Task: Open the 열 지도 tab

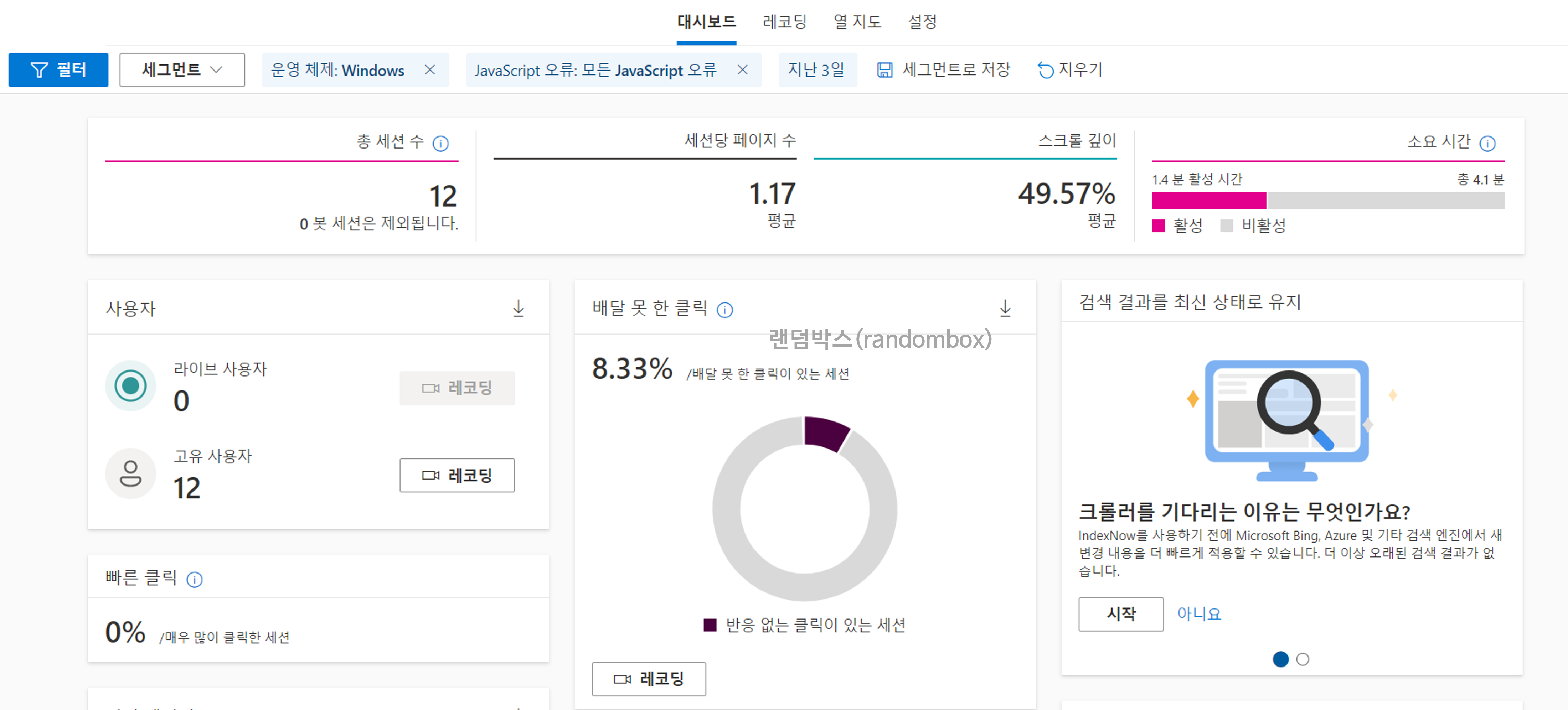Action: click(x=858, y=22)
